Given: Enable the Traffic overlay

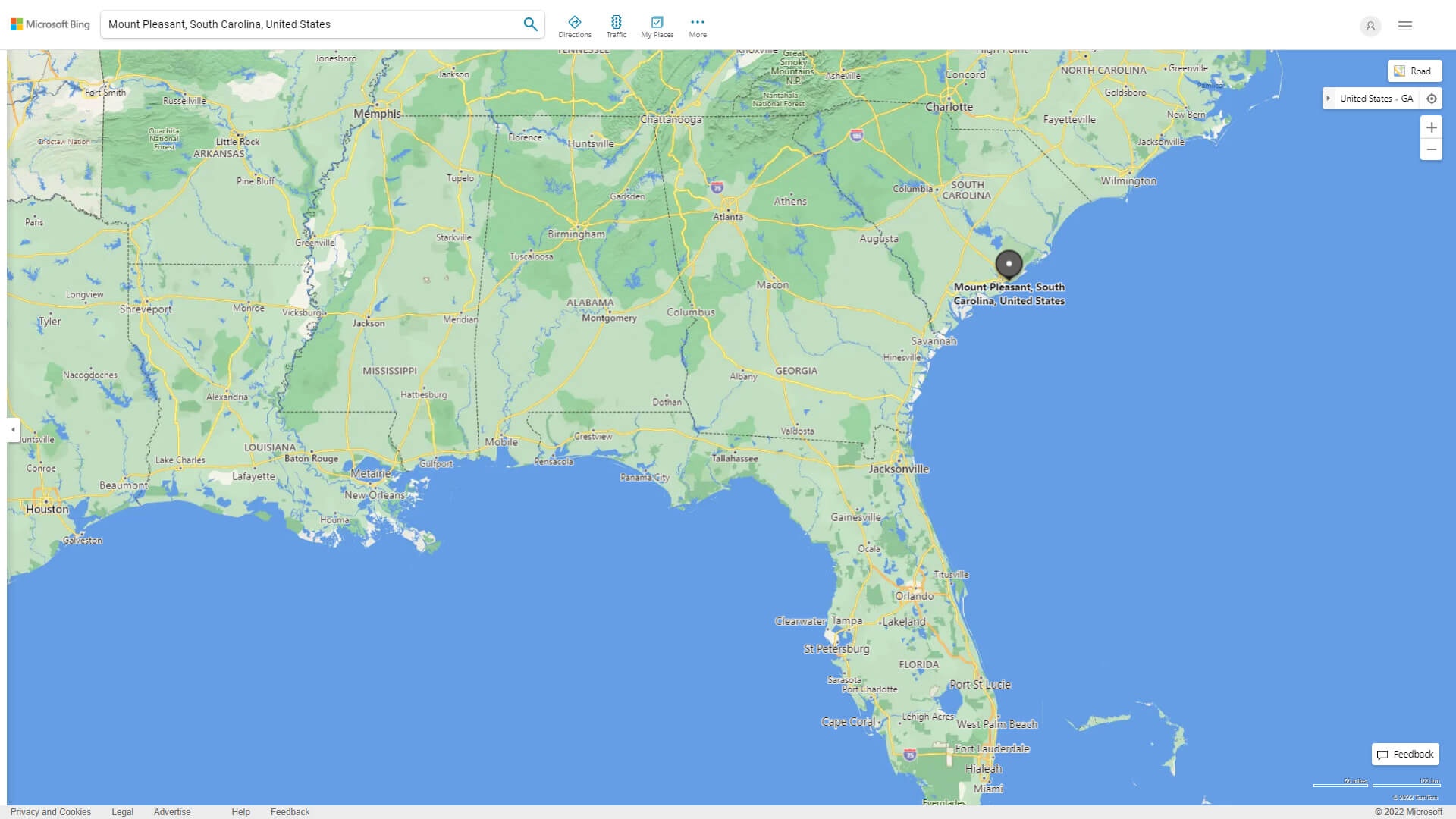Looking at the screenshot, I should coord(617,25).
